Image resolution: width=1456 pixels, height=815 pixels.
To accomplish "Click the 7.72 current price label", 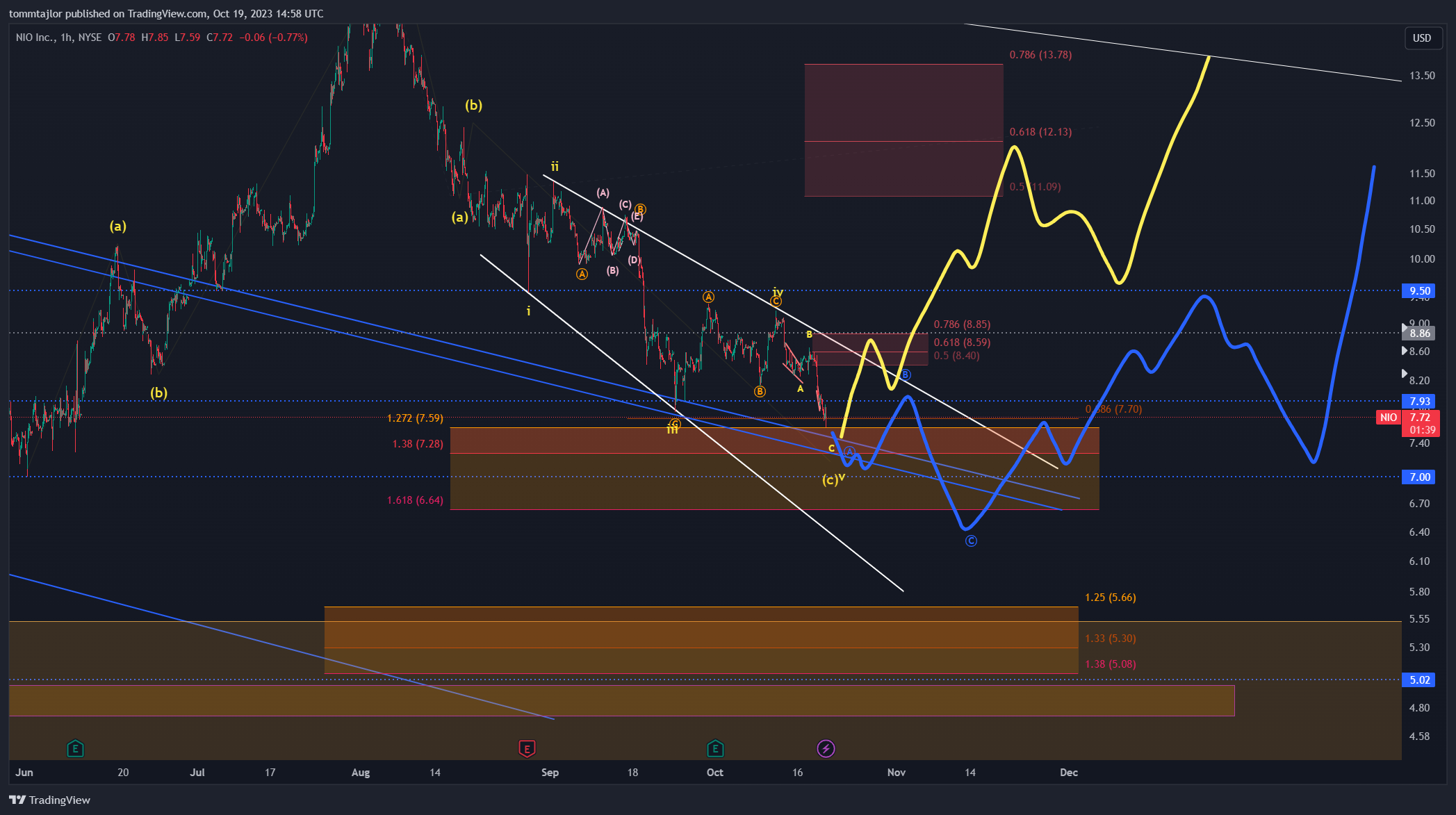I will point(1420,417).
